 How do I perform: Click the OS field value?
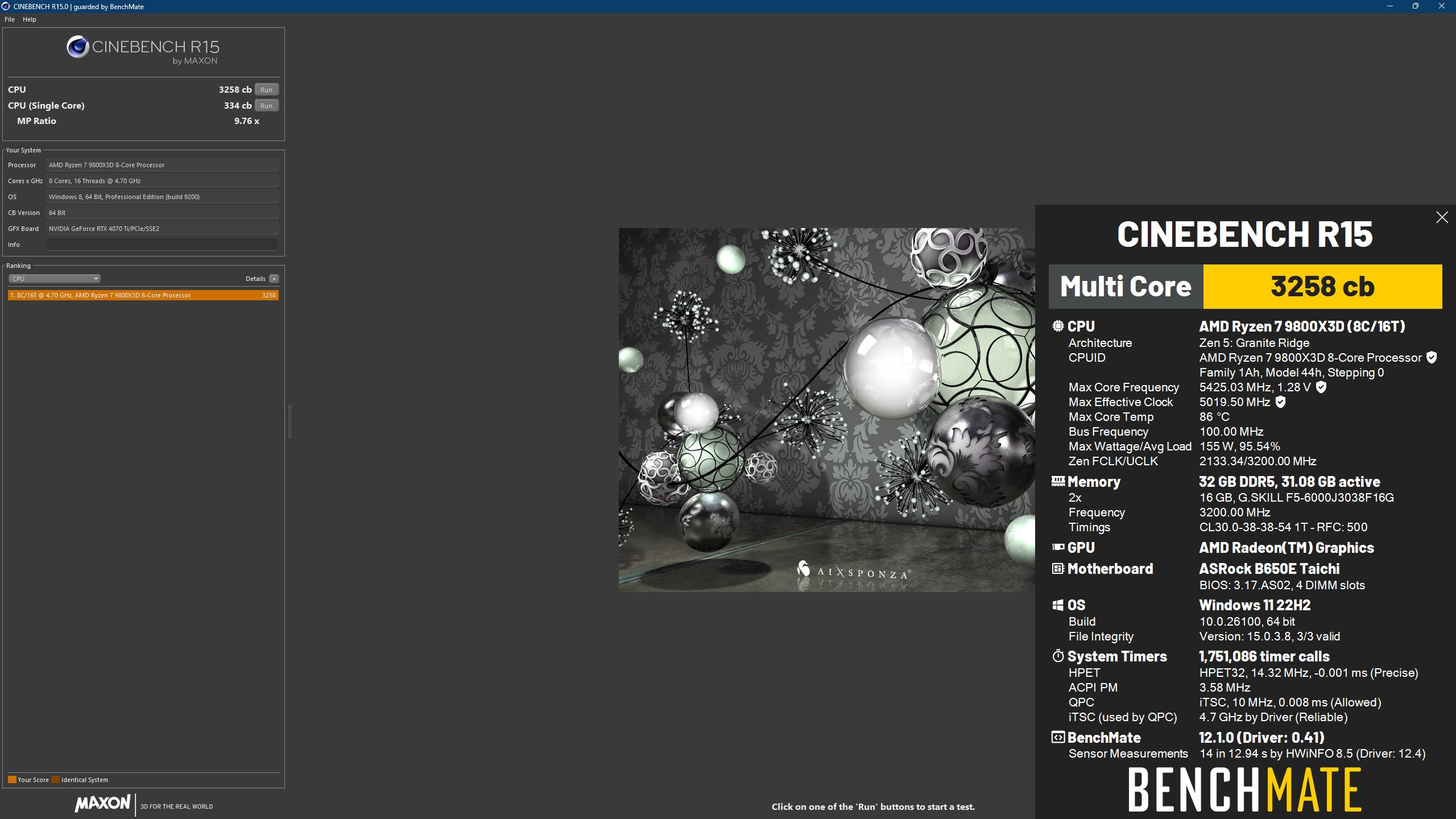(x=162, y=197)
